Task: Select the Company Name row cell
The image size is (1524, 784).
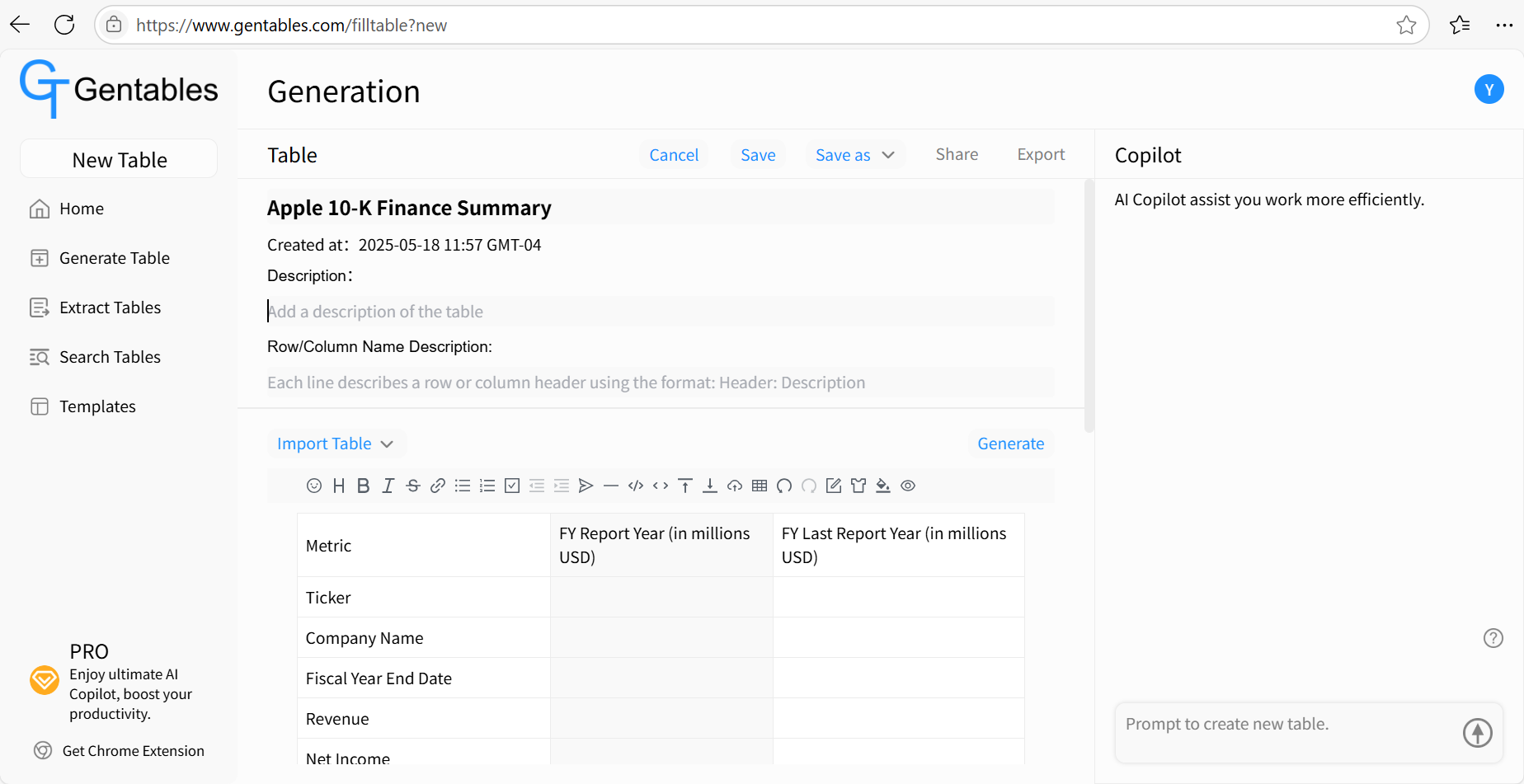Action: tap(423, 638)
